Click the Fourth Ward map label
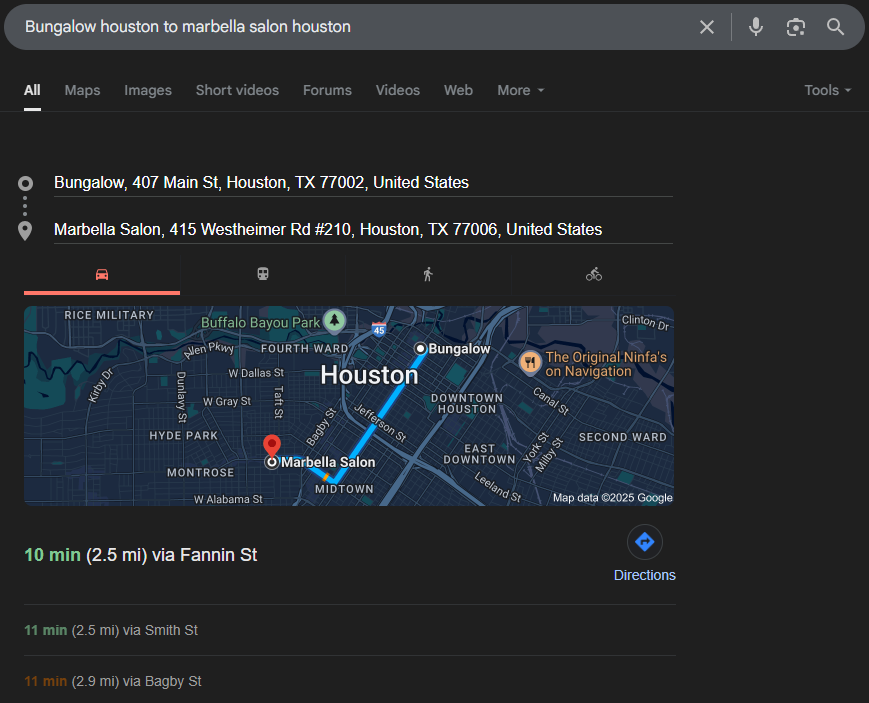 tap(305, 349)
